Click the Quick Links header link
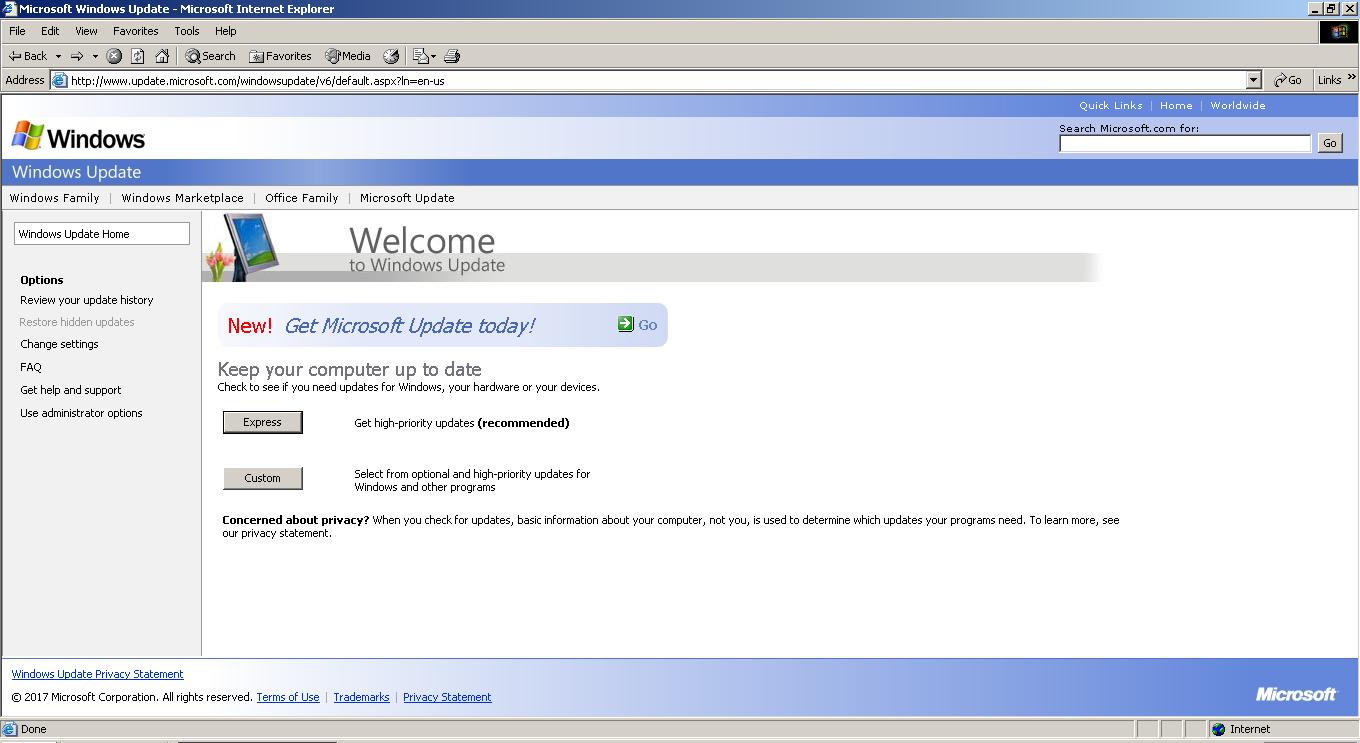Viewport: 1360px width, 743px height. (1110, 105)
